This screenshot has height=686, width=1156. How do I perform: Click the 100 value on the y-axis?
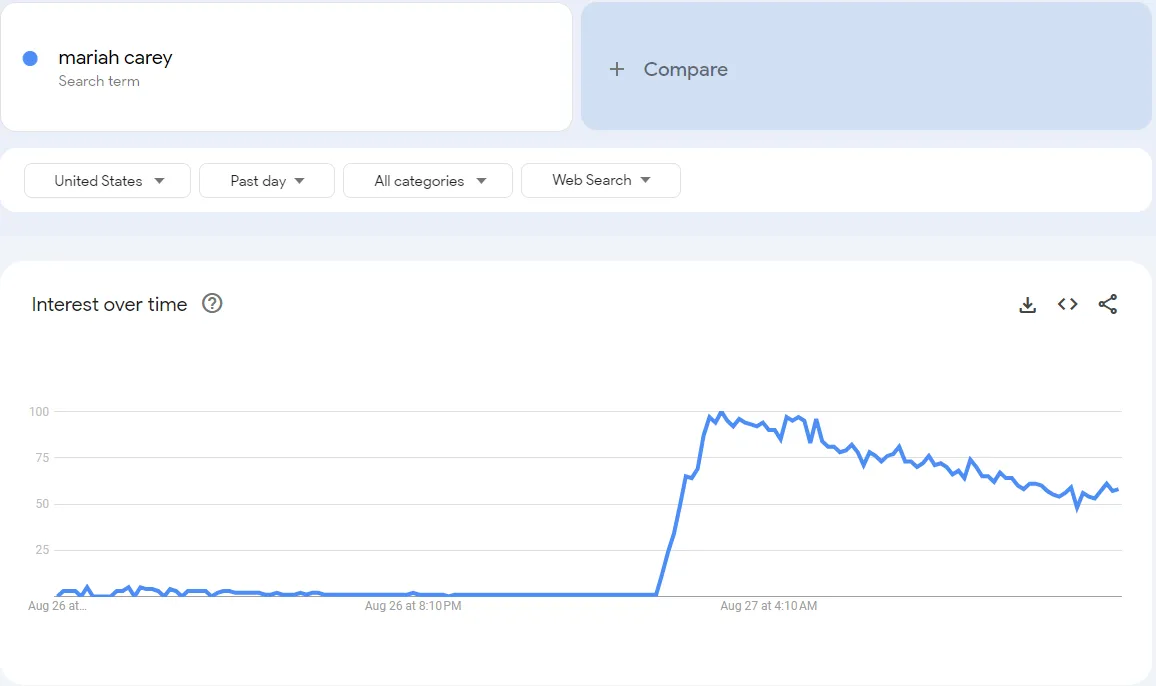(x=38, y=411)
